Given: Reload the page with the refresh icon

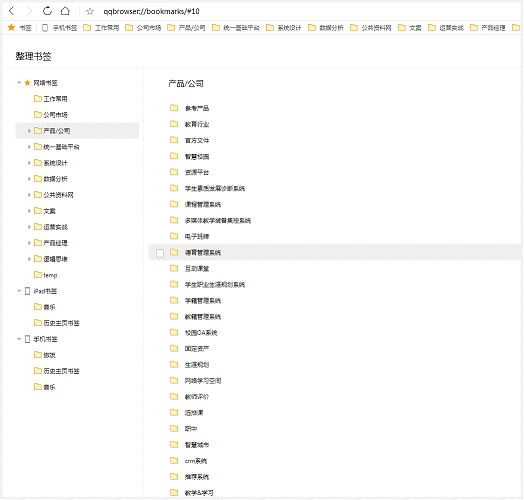Looking at the screenshot, I should point(47,11).
